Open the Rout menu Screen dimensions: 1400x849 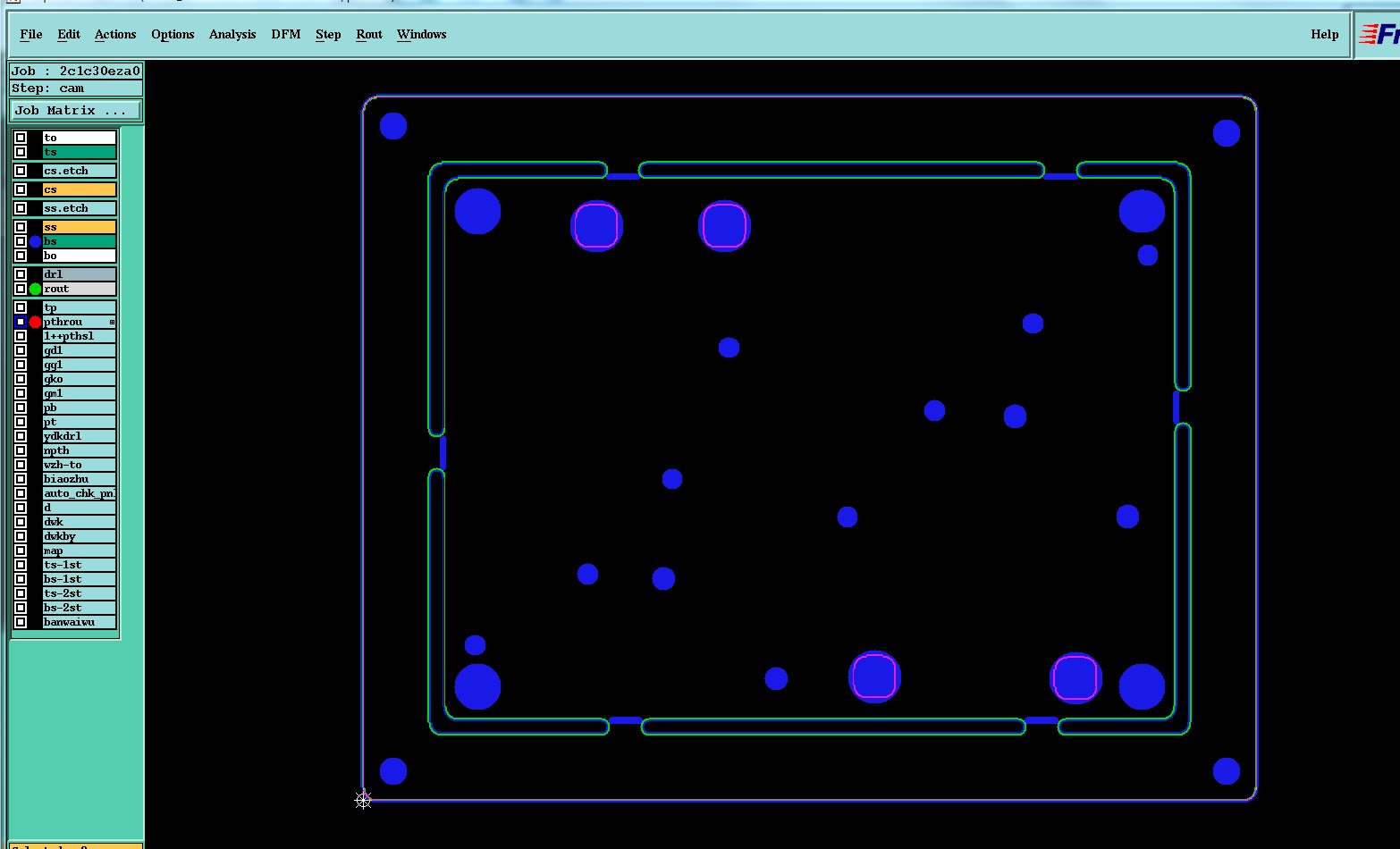(x=369, y=34)
